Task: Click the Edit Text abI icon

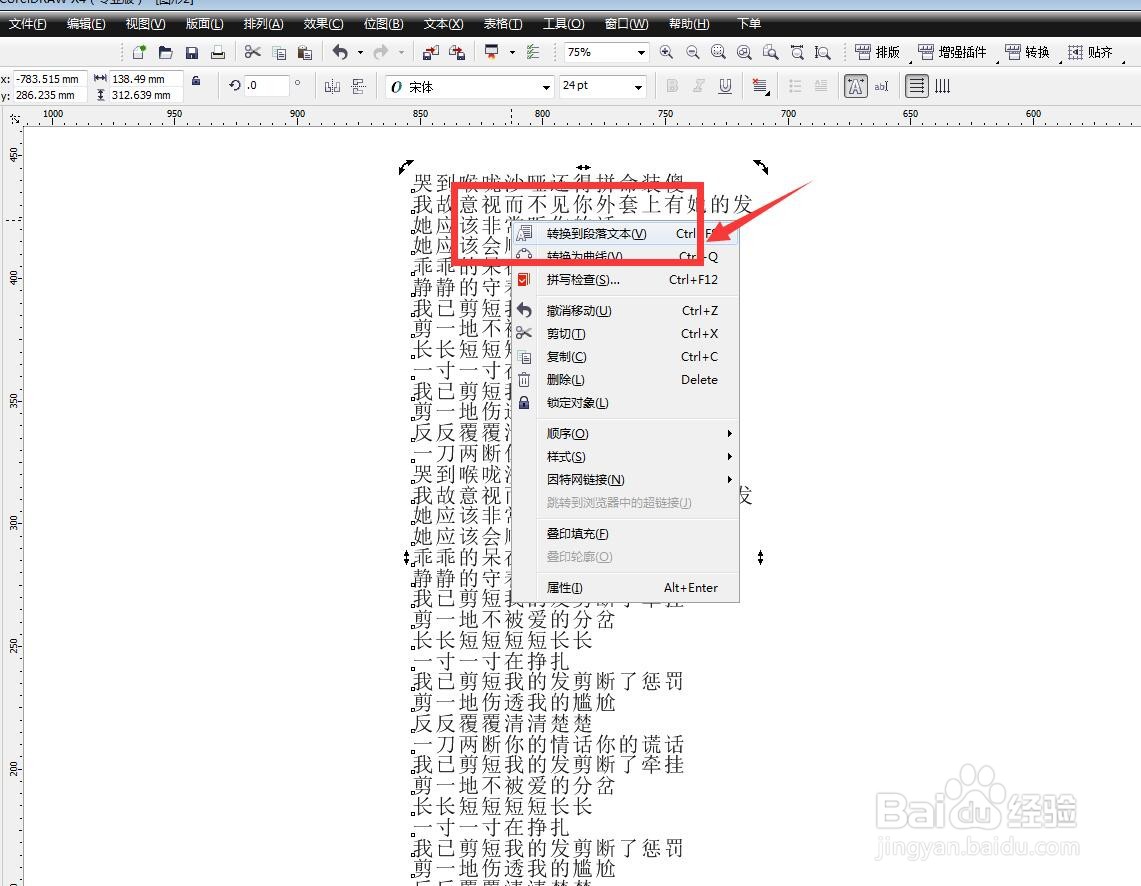Action: (881, 87)
